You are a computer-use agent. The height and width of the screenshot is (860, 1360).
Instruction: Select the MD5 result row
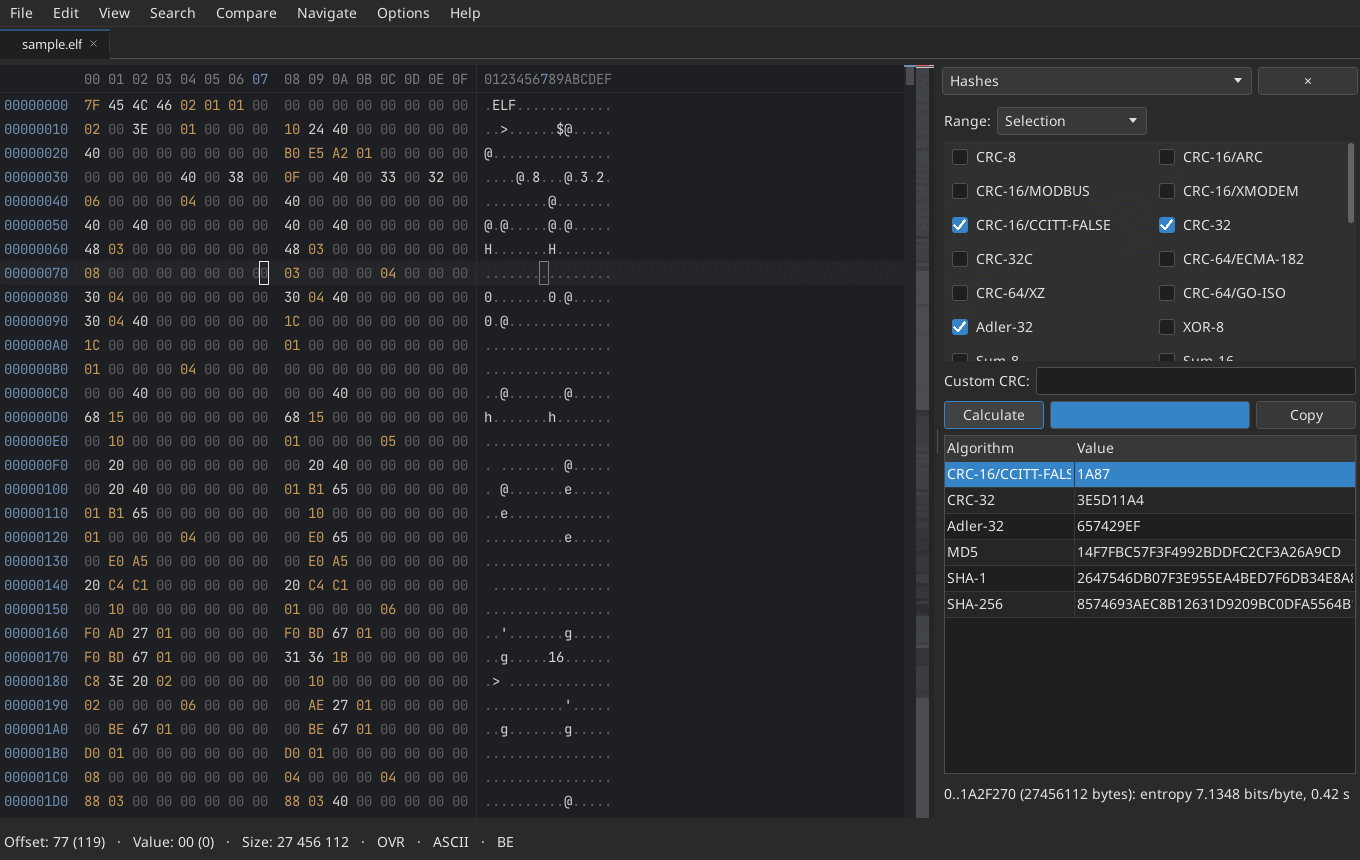click(x=1150, y=552)
